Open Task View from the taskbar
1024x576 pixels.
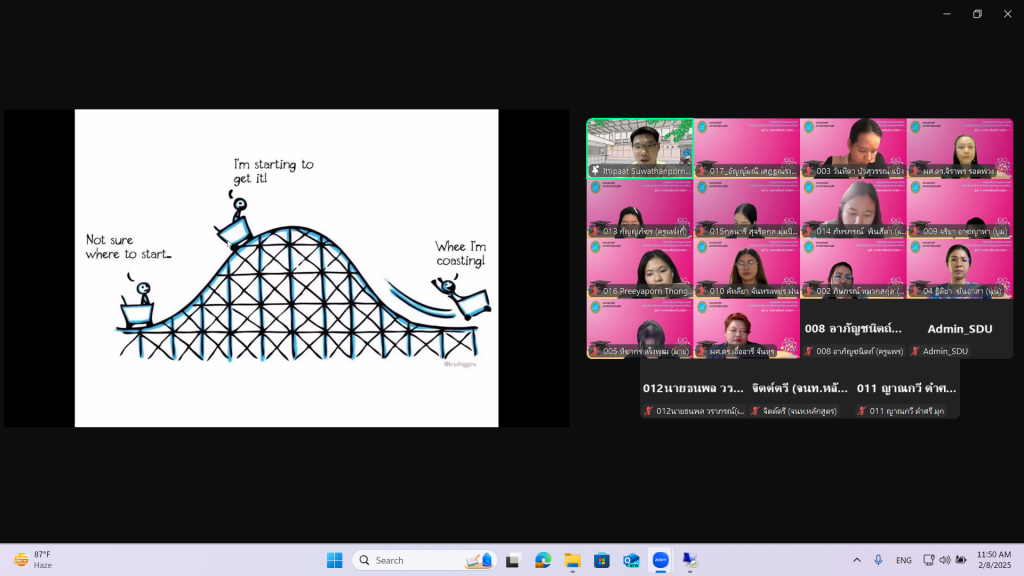[513, 560]
